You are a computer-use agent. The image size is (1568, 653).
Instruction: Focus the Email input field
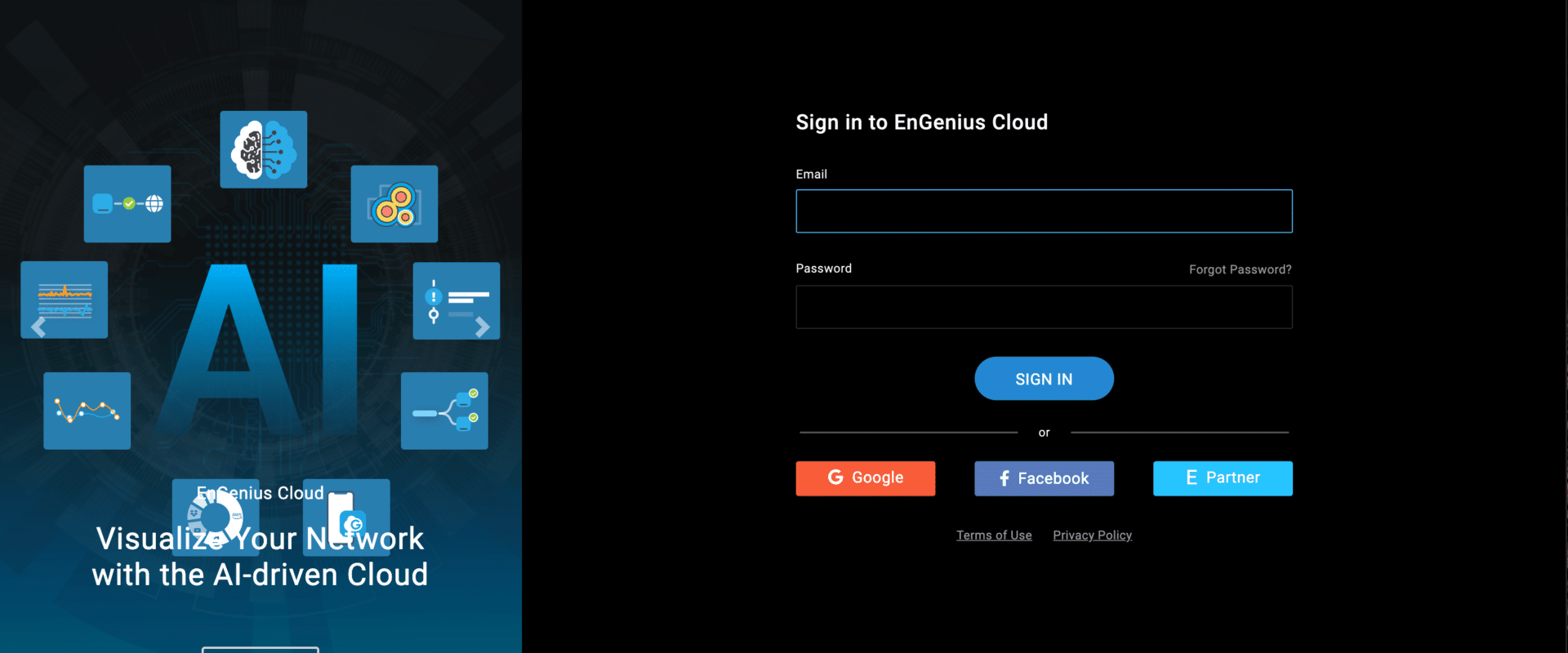coord(1044,211)
